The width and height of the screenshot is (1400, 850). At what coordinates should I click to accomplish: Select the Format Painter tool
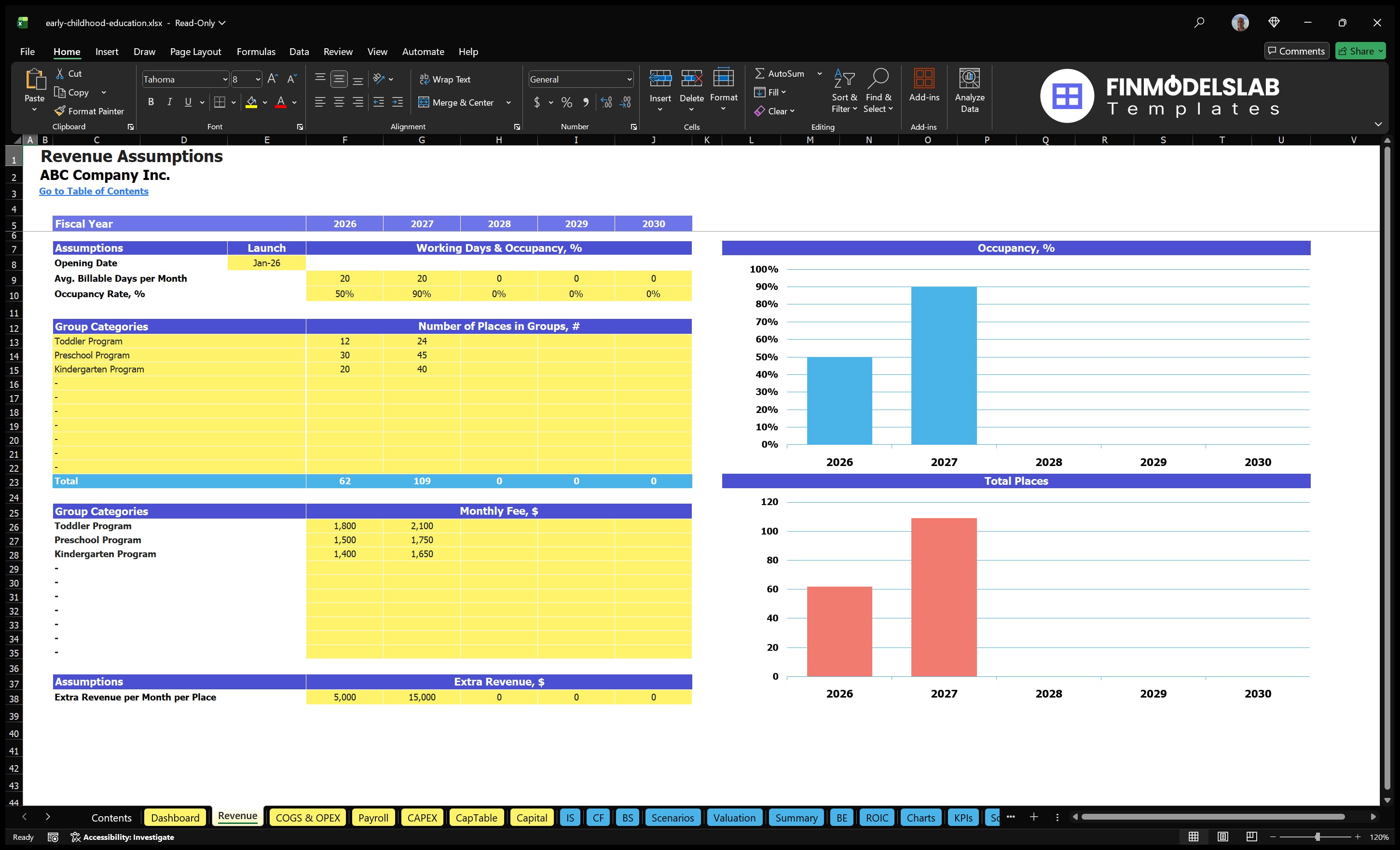click(x=89, y=111)
